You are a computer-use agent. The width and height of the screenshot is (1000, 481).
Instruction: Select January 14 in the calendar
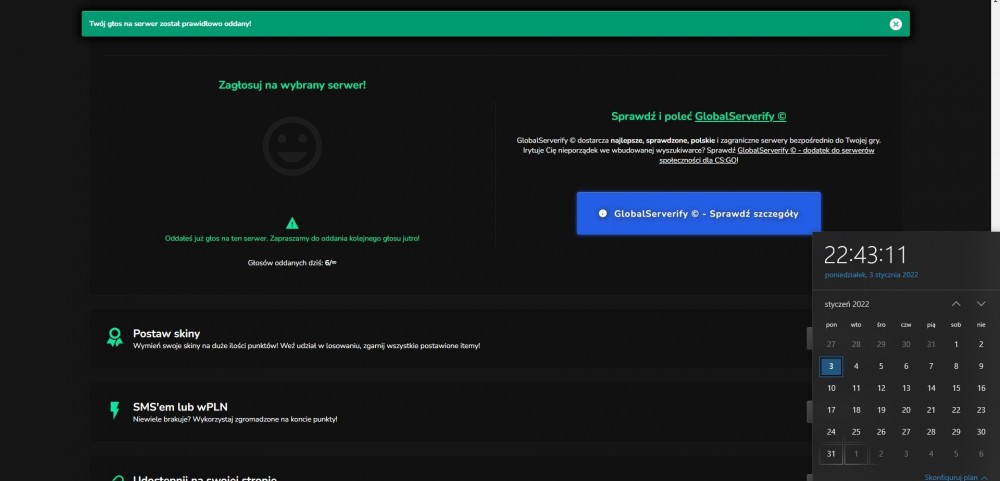click(931, 388)
